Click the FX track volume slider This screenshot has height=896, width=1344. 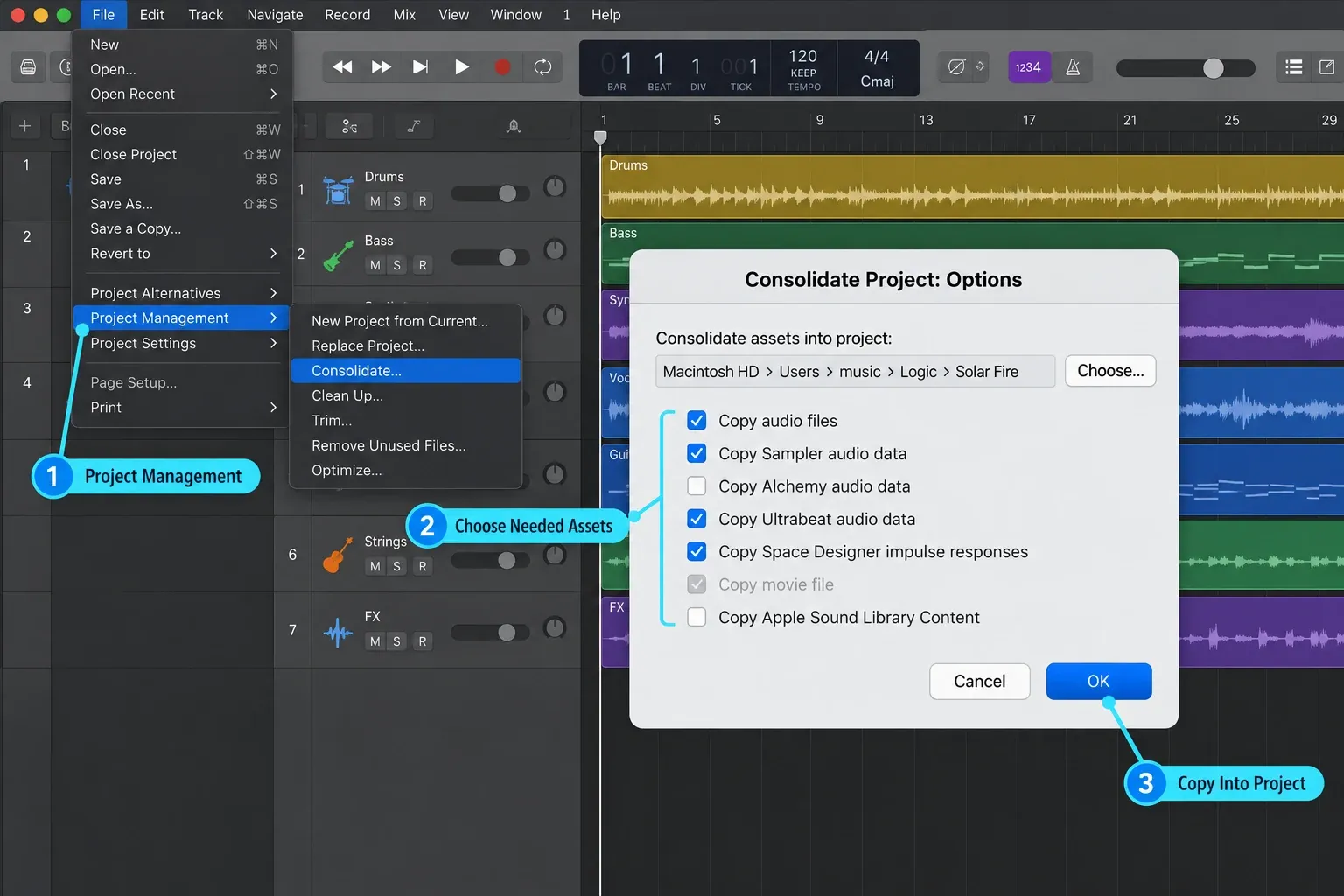[490, 632]
